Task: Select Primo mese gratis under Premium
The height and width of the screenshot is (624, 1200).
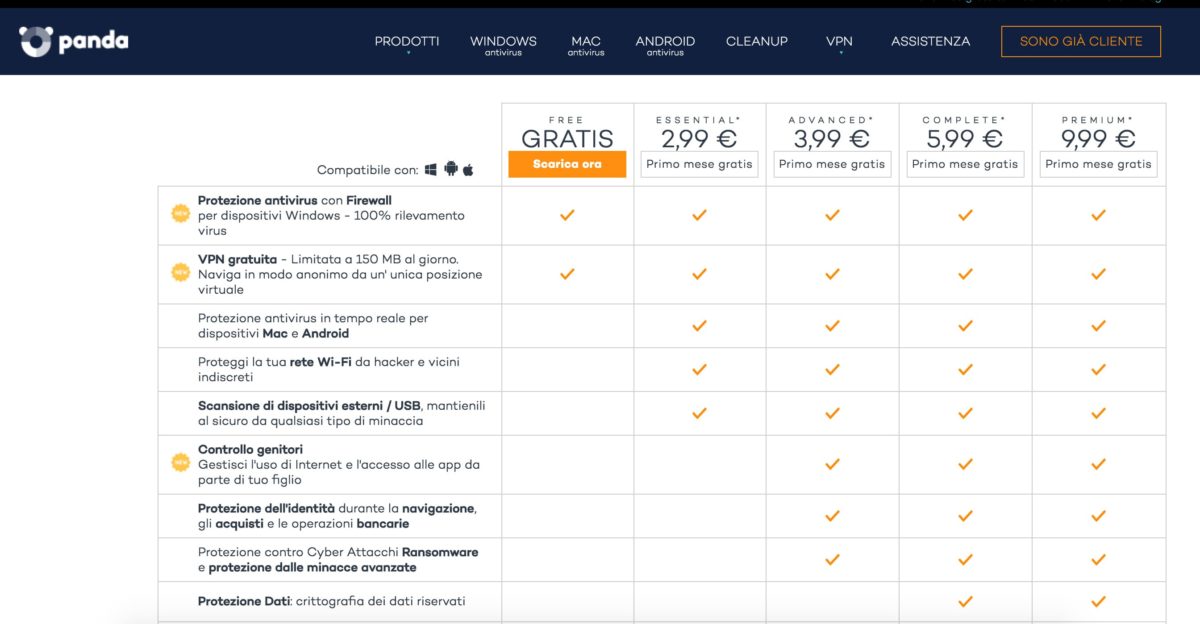Action: (x=1098, y=164)
